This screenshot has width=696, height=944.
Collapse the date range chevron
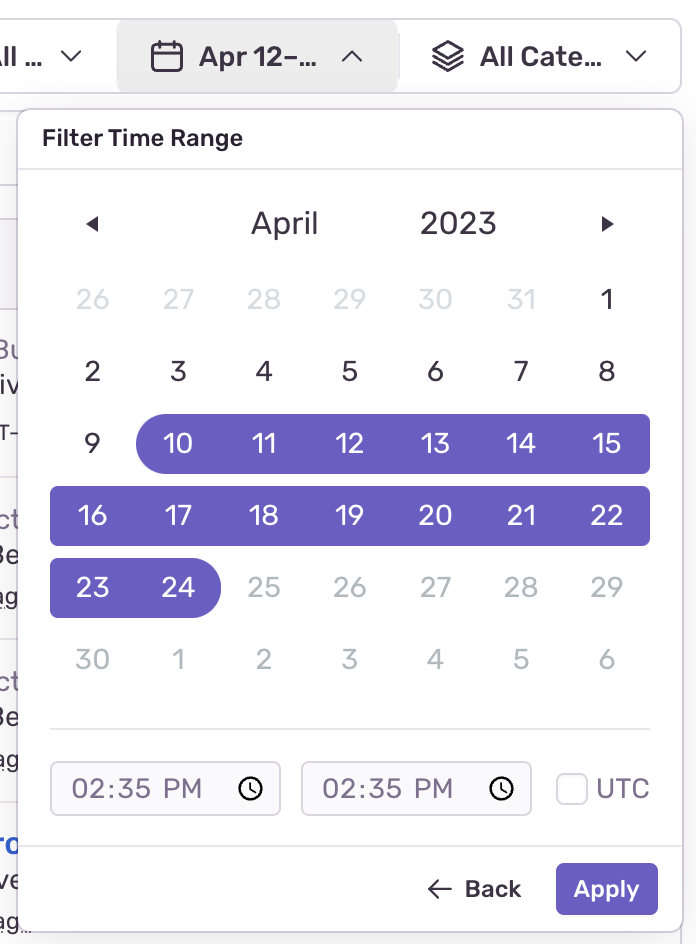click(x=352, y=57)
